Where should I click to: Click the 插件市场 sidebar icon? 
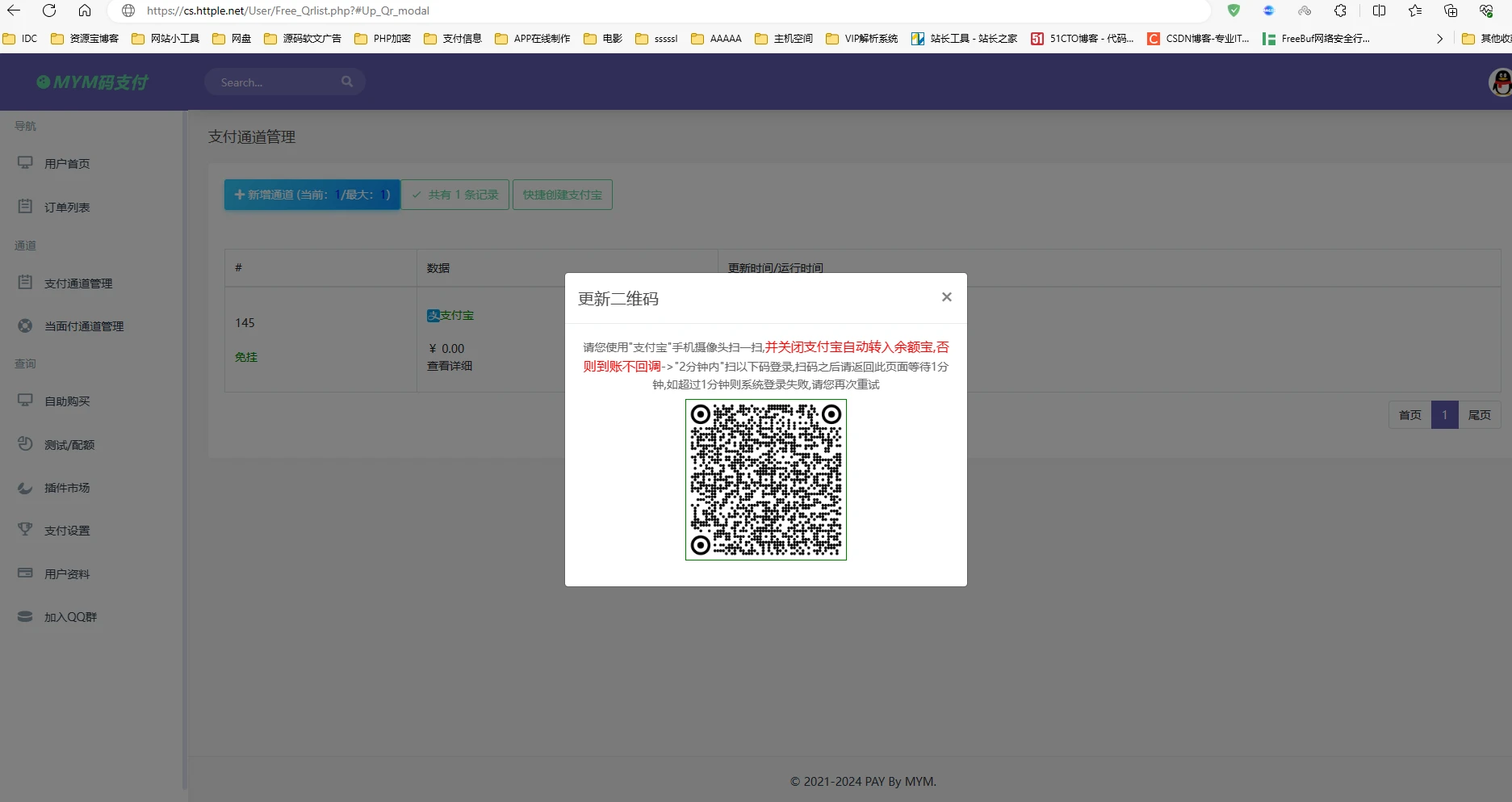[26, 488]
